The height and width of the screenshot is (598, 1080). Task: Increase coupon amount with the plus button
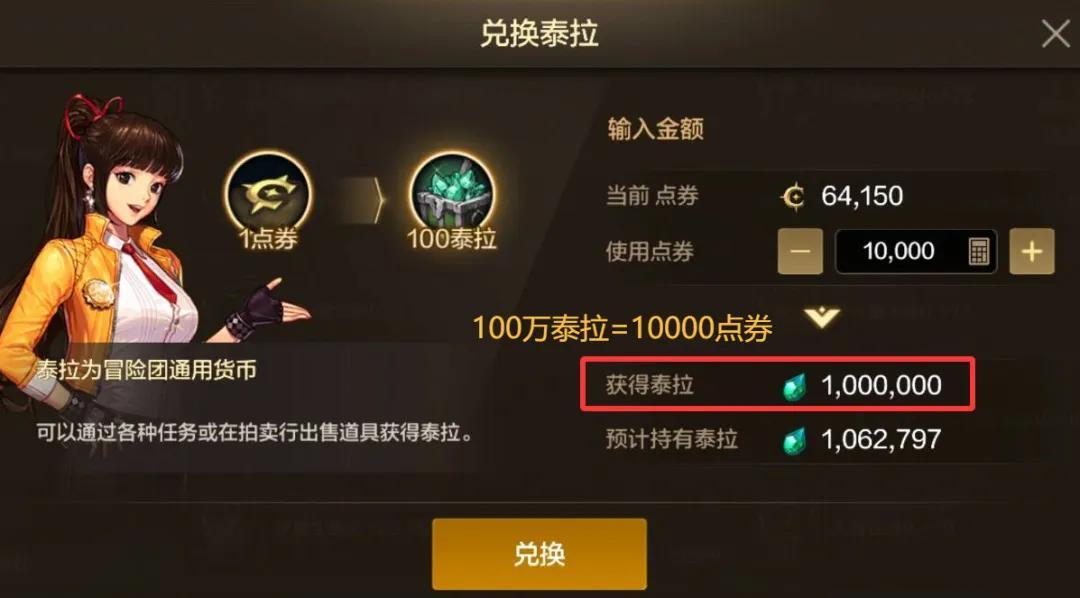tap(1032, 251)
